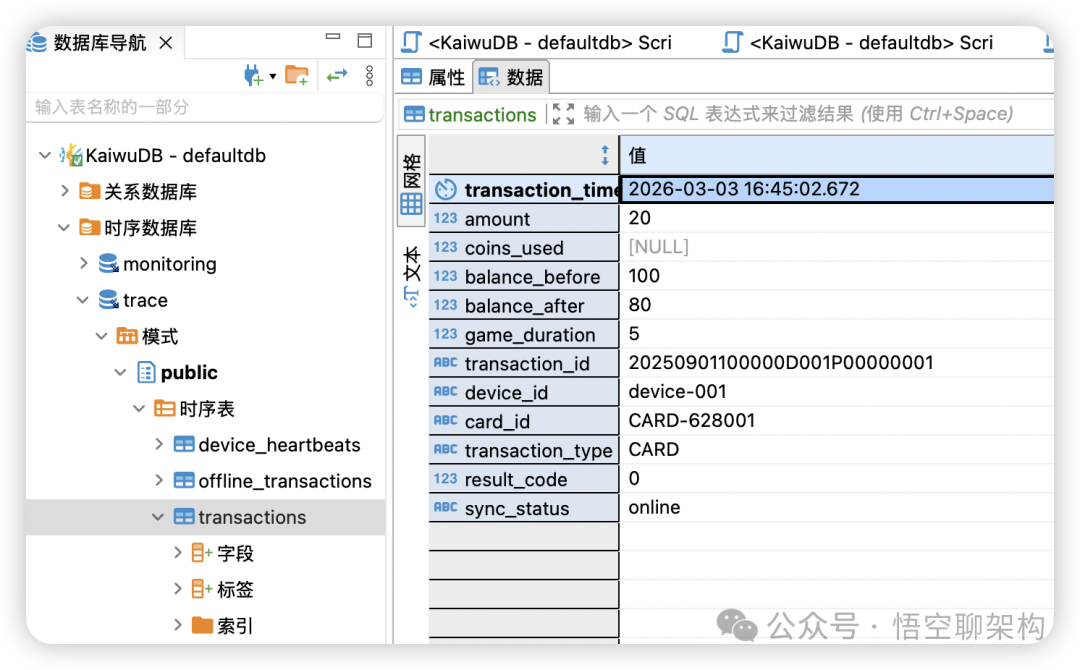1080x670 pixels.
Task: Select the transactions table in the tree
Action: pos(252,517)
